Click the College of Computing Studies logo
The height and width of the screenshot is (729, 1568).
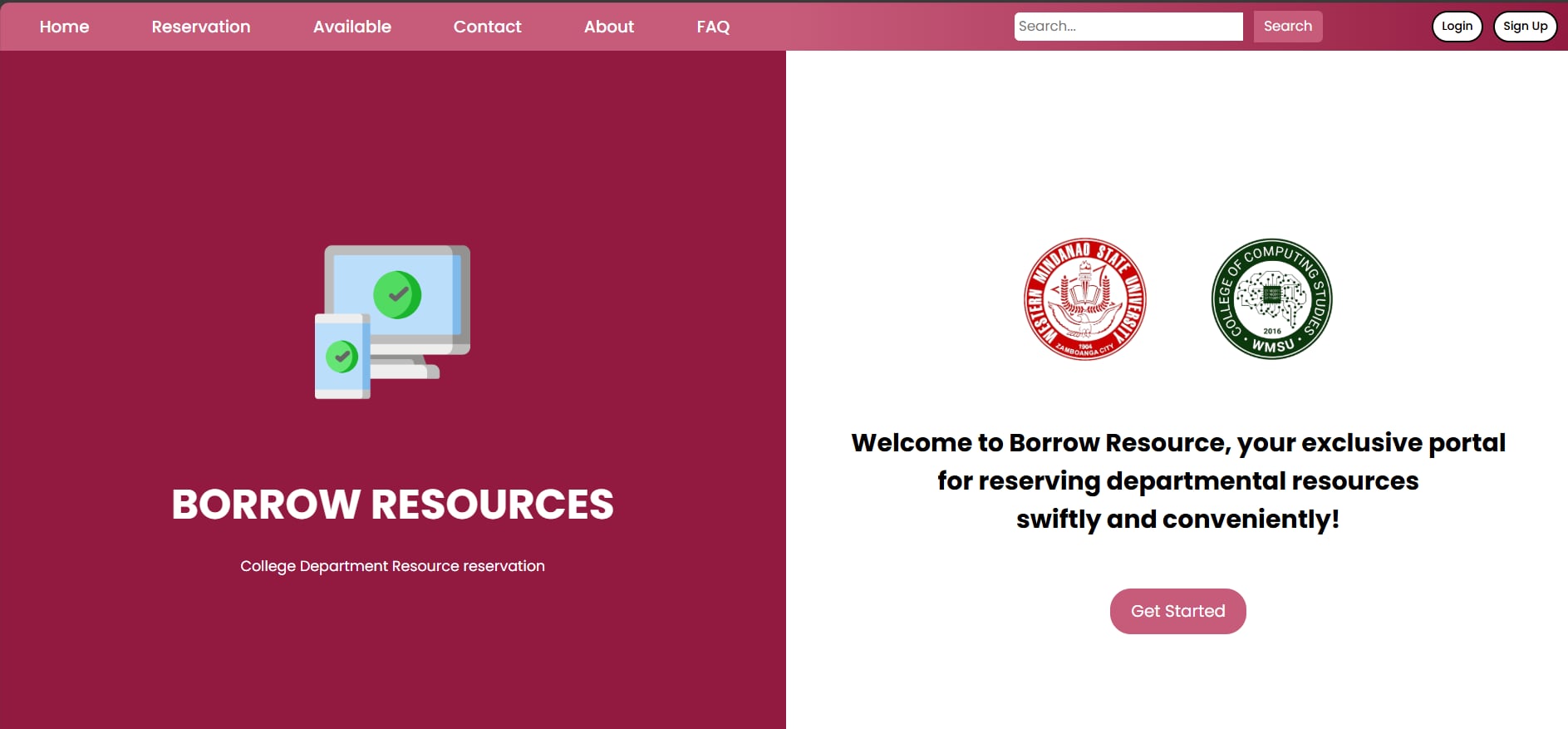[x=1271, y=299]
